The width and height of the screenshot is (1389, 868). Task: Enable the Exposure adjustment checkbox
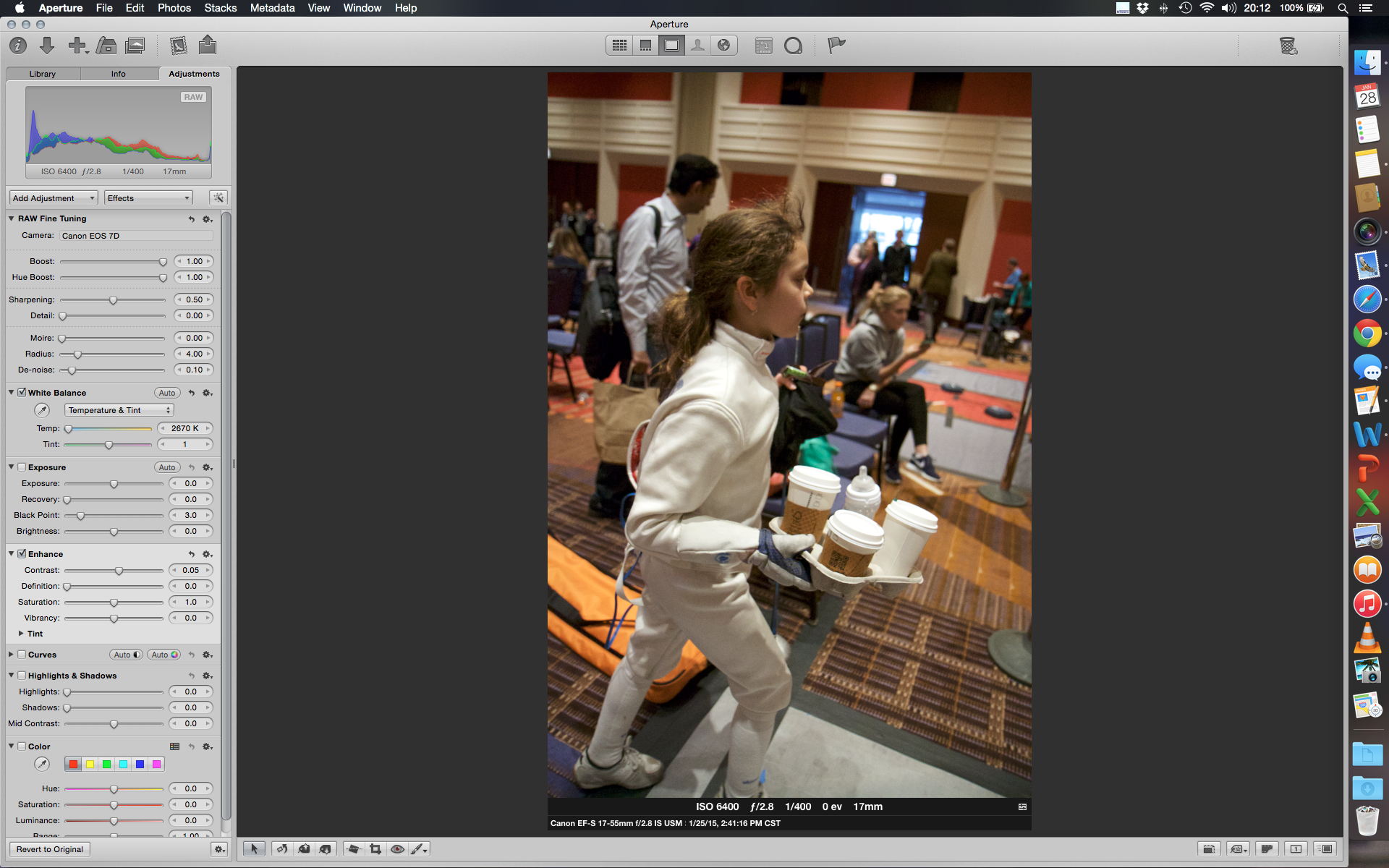[22, 467]
